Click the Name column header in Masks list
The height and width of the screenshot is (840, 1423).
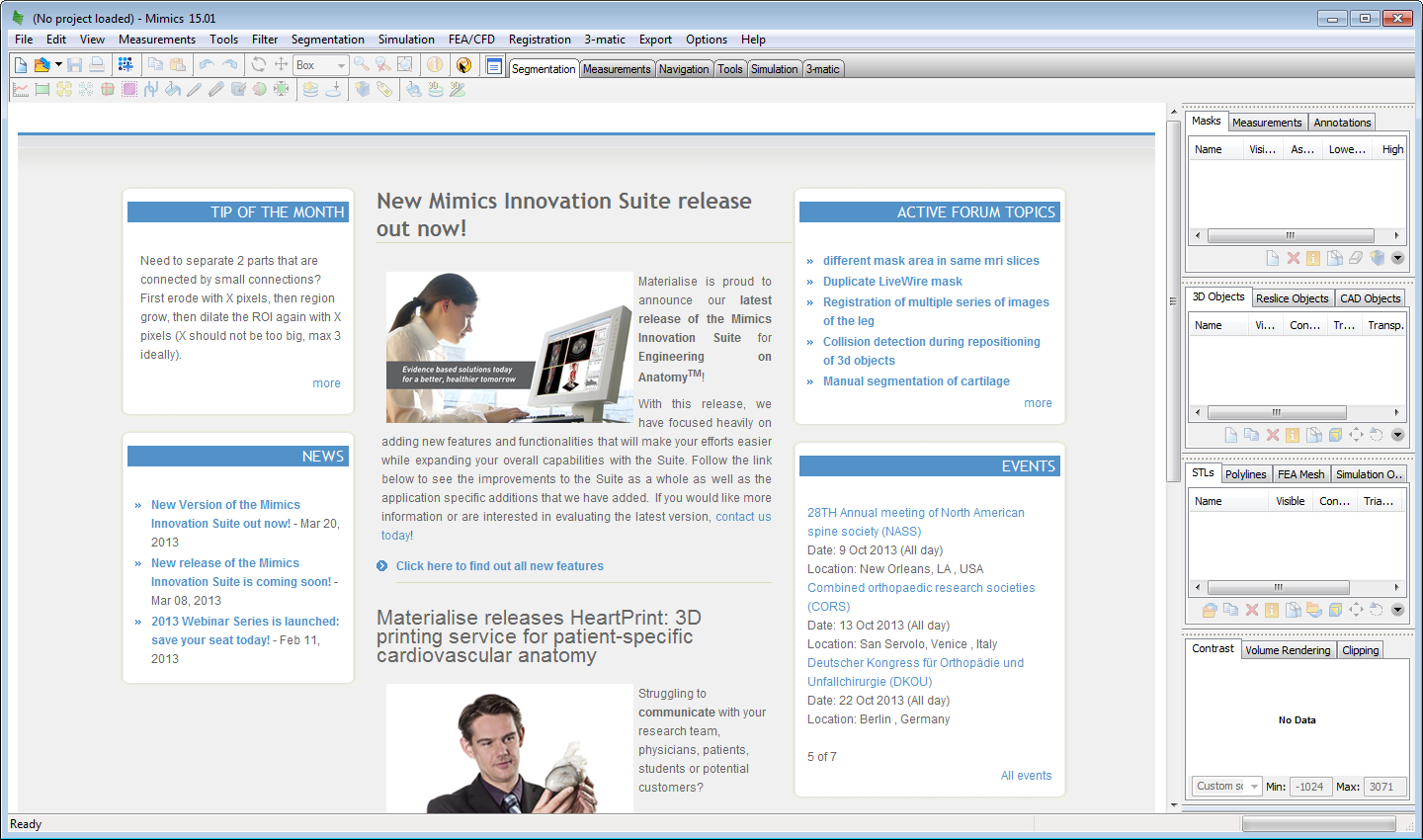pyautogui.click(x=1214, y=149)
